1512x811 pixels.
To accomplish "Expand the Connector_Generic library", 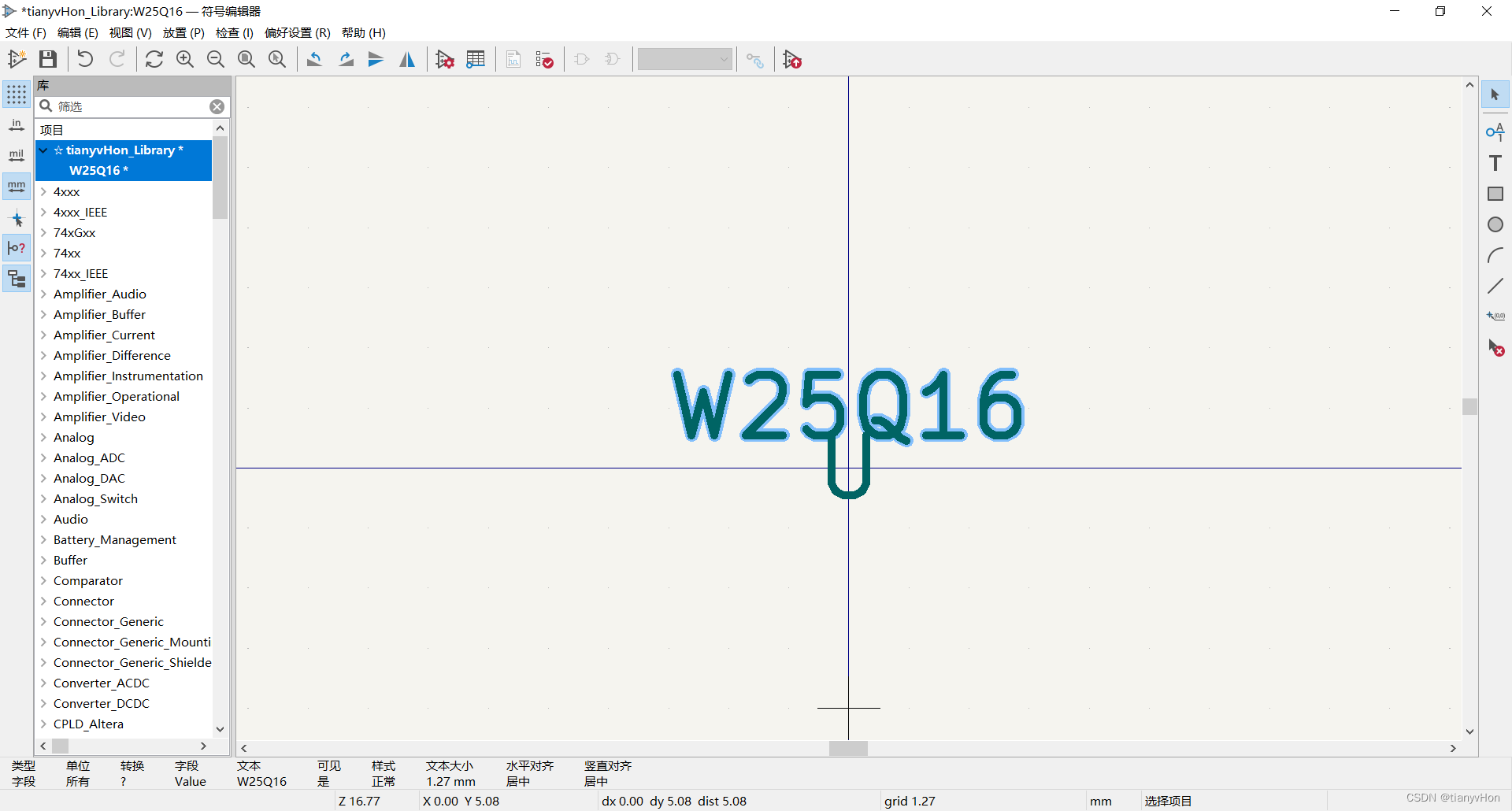I will [43, 621].
